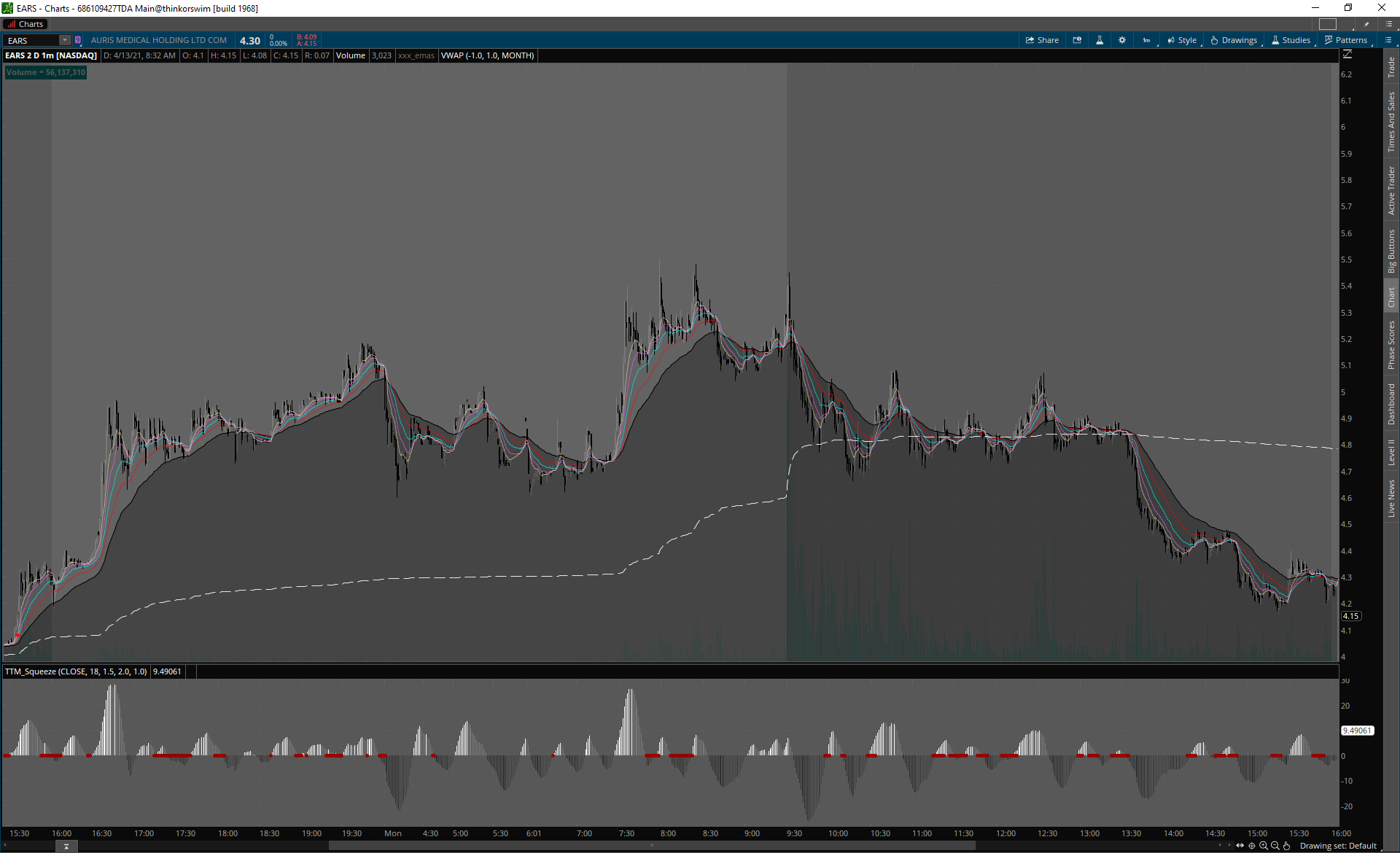The image size is (1400, 853).
Task: Open the 1m timeframe dropdown
Action: pos(1147,40)
